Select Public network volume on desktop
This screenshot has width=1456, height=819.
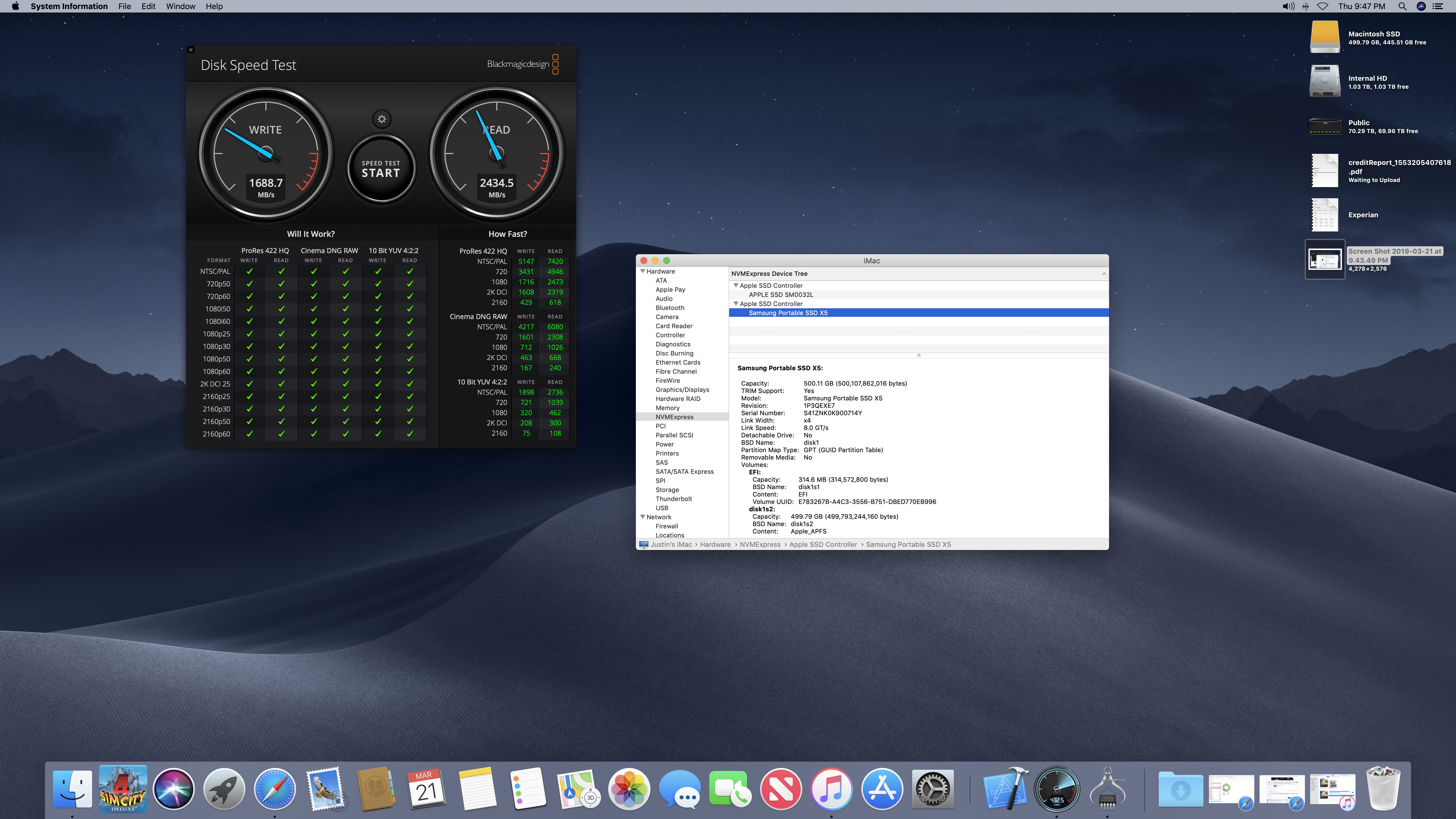point(1324,126)
